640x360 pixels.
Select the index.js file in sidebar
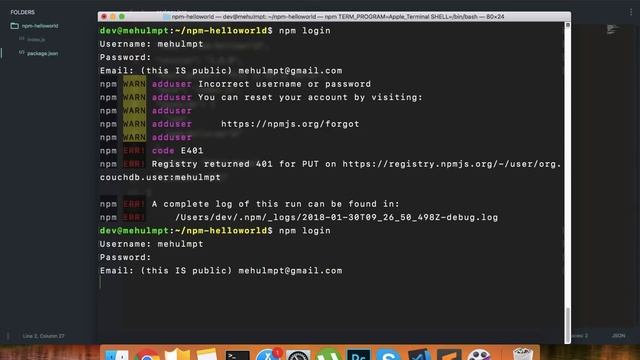(x=36, y=40)
